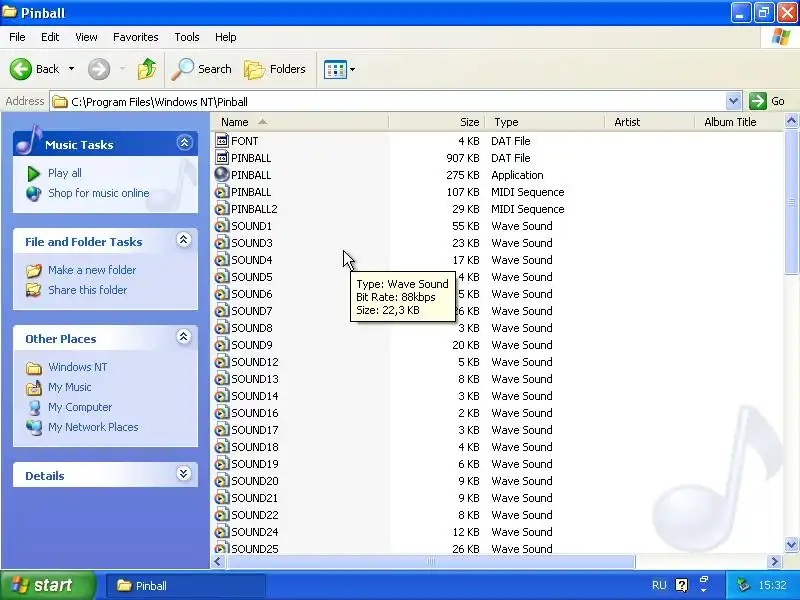
Task: Select the SOUND7 file icon
Action: coord(221,311)
